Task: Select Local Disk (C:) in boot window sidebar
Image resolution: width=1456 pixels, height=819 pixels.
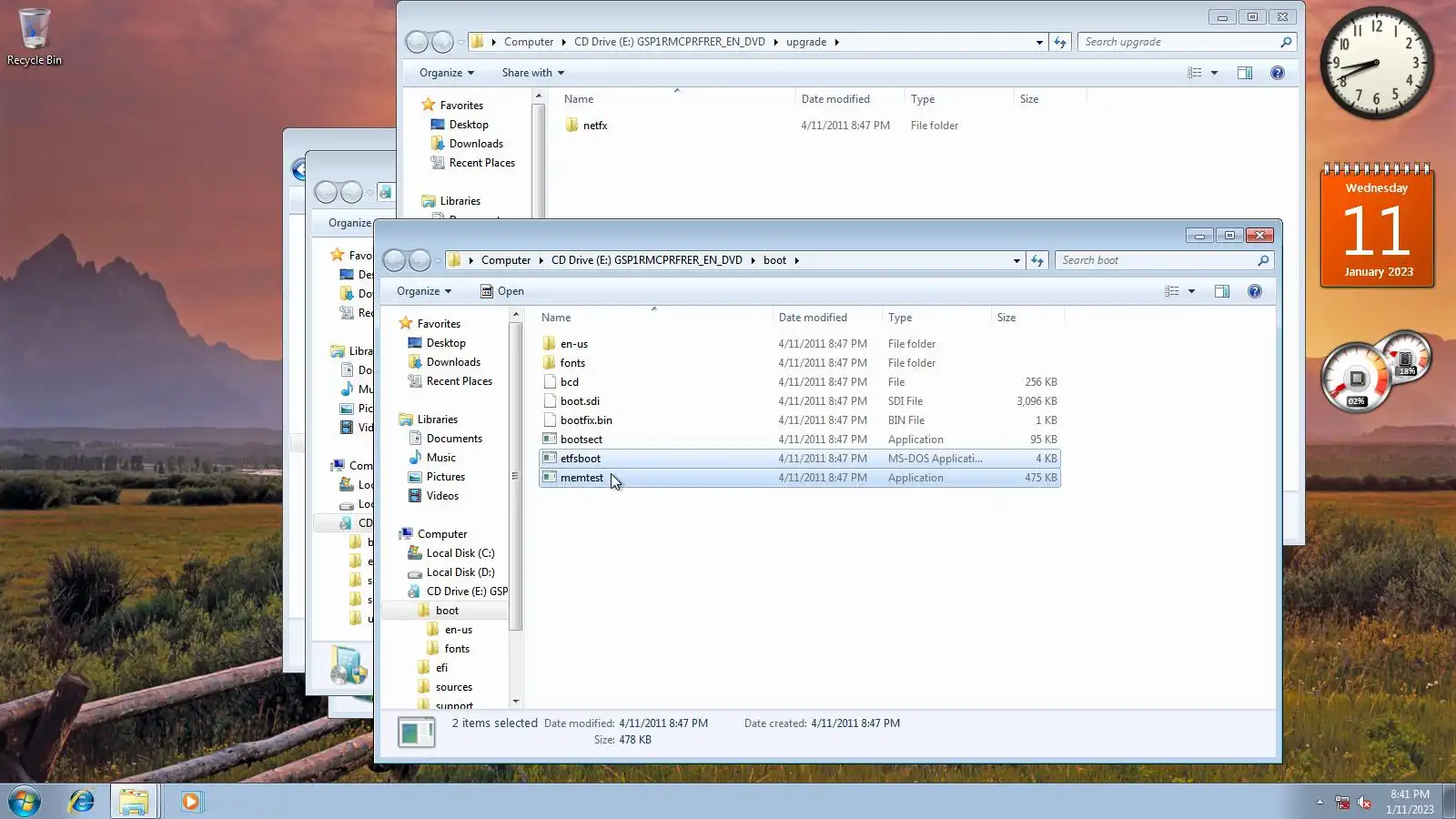Action: [x=460, y=553]
